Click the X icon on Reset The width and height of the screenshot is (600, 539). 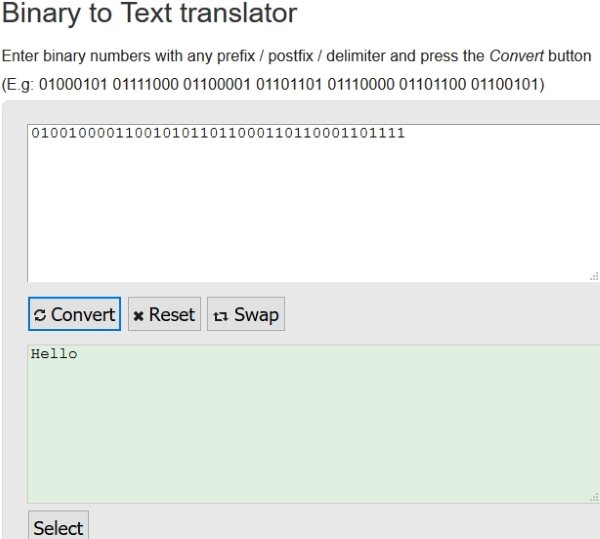click(139, 315)
